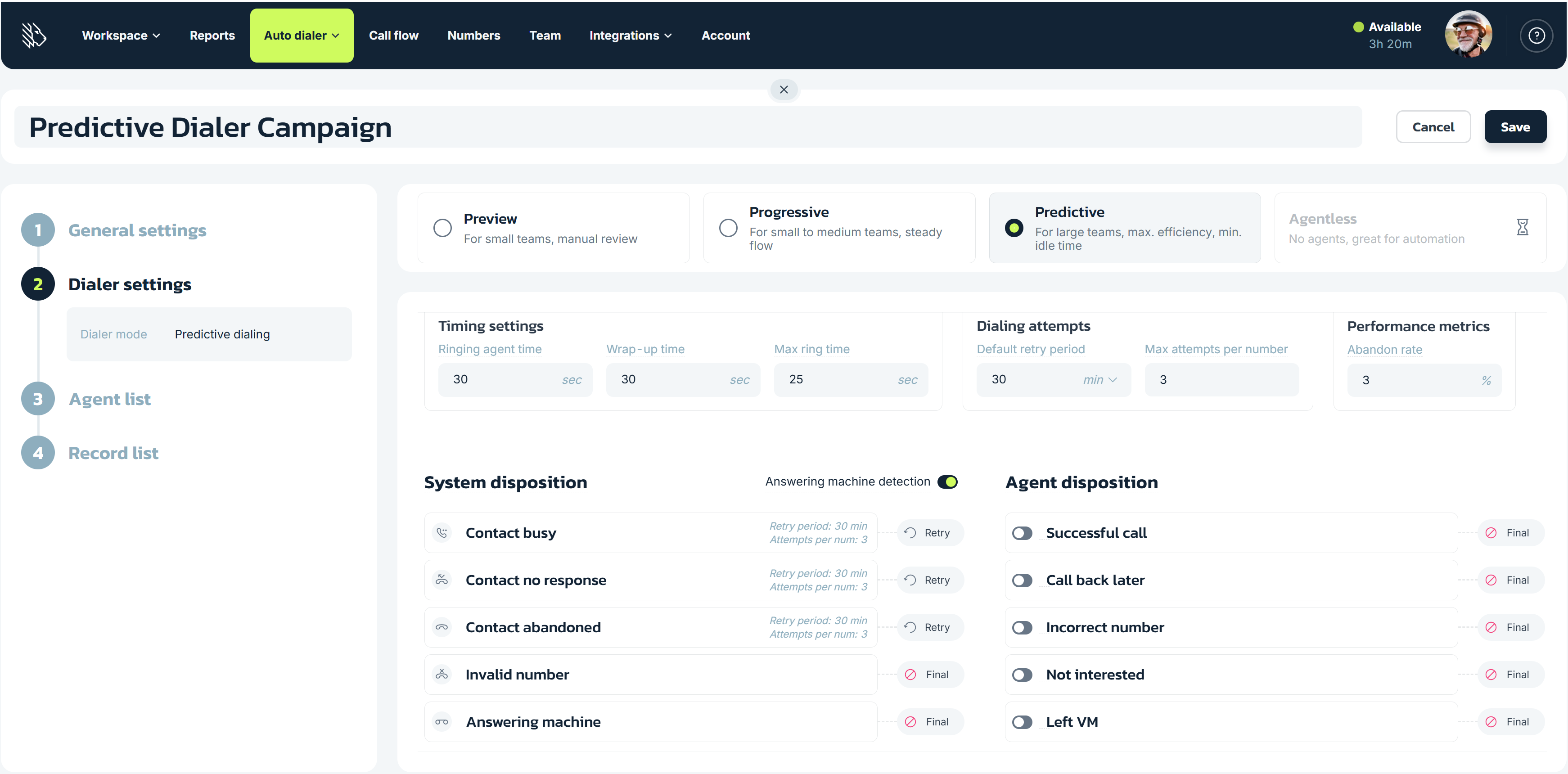Click the Dialer settings step label
Viewport: 1568px width, 774px height.
pyautogui.click(x=130, y=284)
